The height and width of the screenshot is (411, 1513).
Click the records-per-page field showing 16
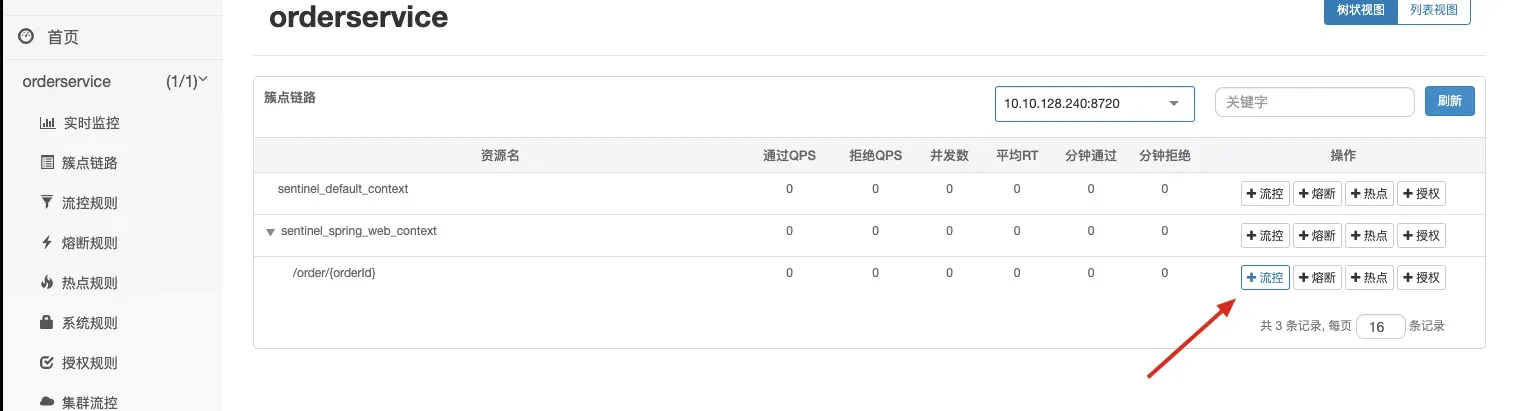(1380, 327)
